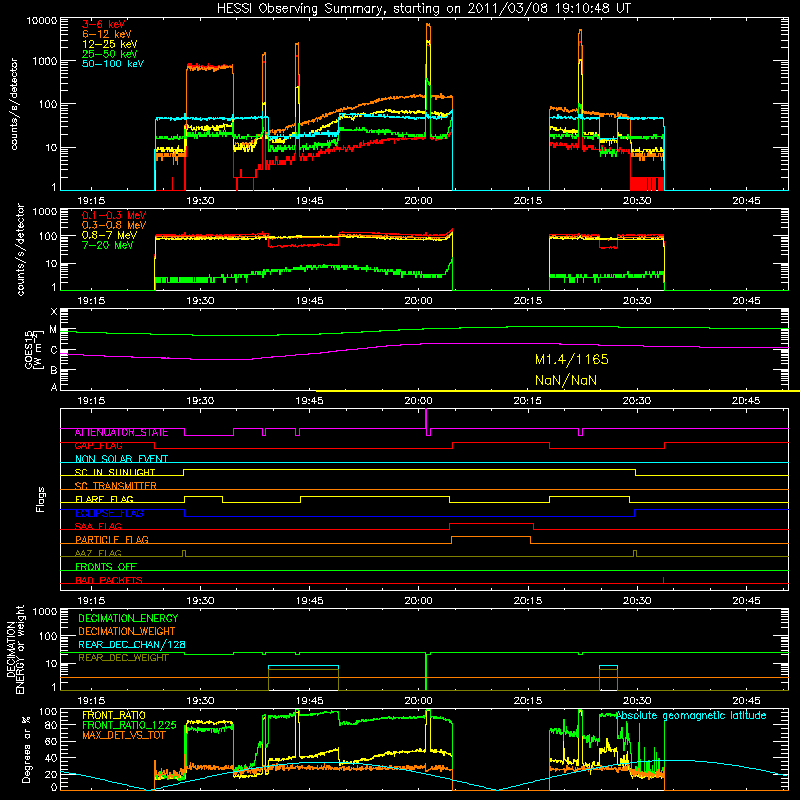Click the MAX_DET_VS_TOT legend label

[123, 735]
